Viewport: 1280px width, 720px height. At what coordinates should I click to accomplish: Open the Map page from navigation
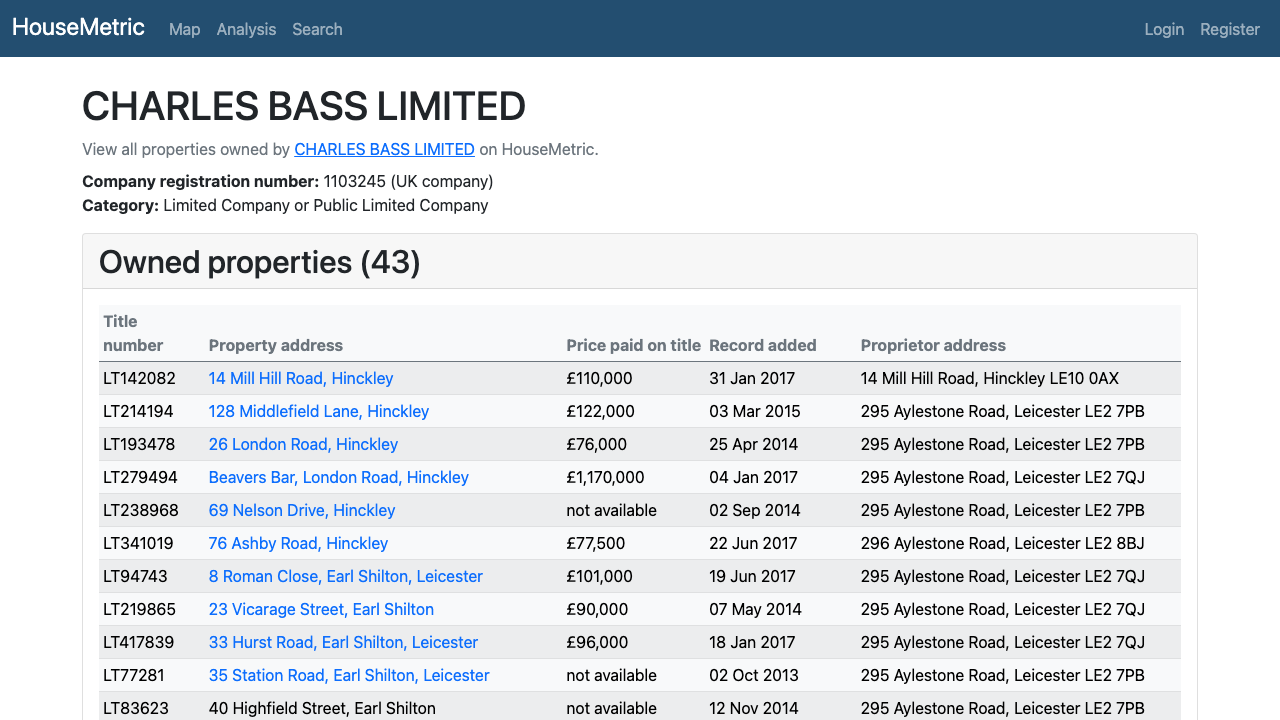184,29
